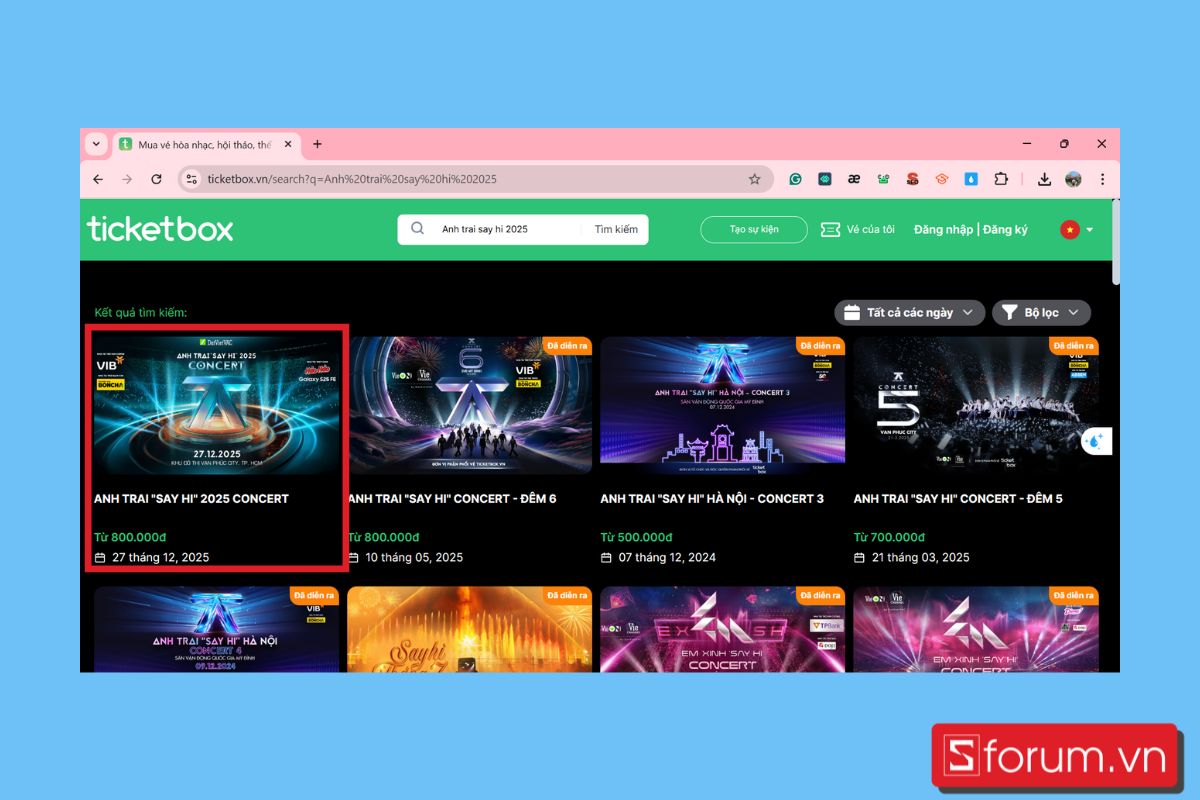Click the "Đăng ký" link

pyautogui.click(x=1005, y=229)
